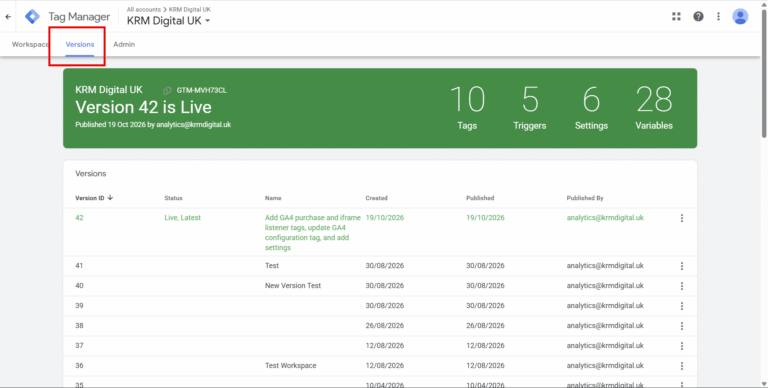The height and width of the screenshot is (388, 768).
Task: Open more actions for version 36
Action: tap(682, 366)
